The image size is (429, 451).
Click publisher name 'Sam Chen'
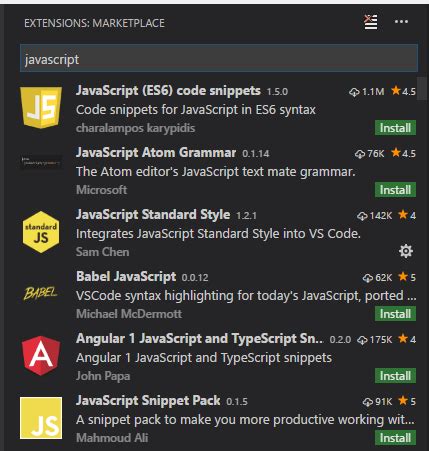click(102, 252)
